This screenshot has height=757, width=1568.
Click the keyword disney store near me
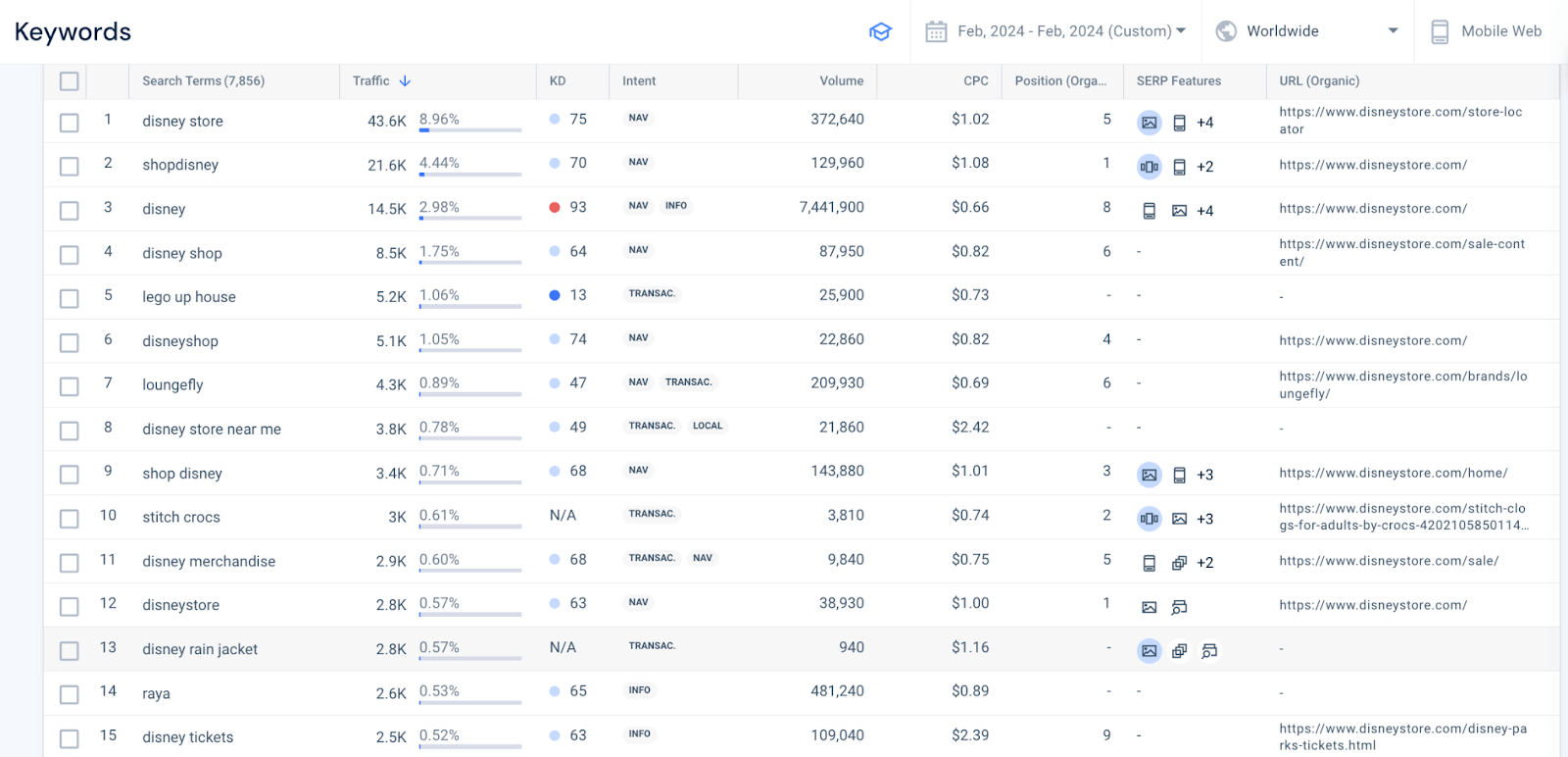click(x=212, y=429)
